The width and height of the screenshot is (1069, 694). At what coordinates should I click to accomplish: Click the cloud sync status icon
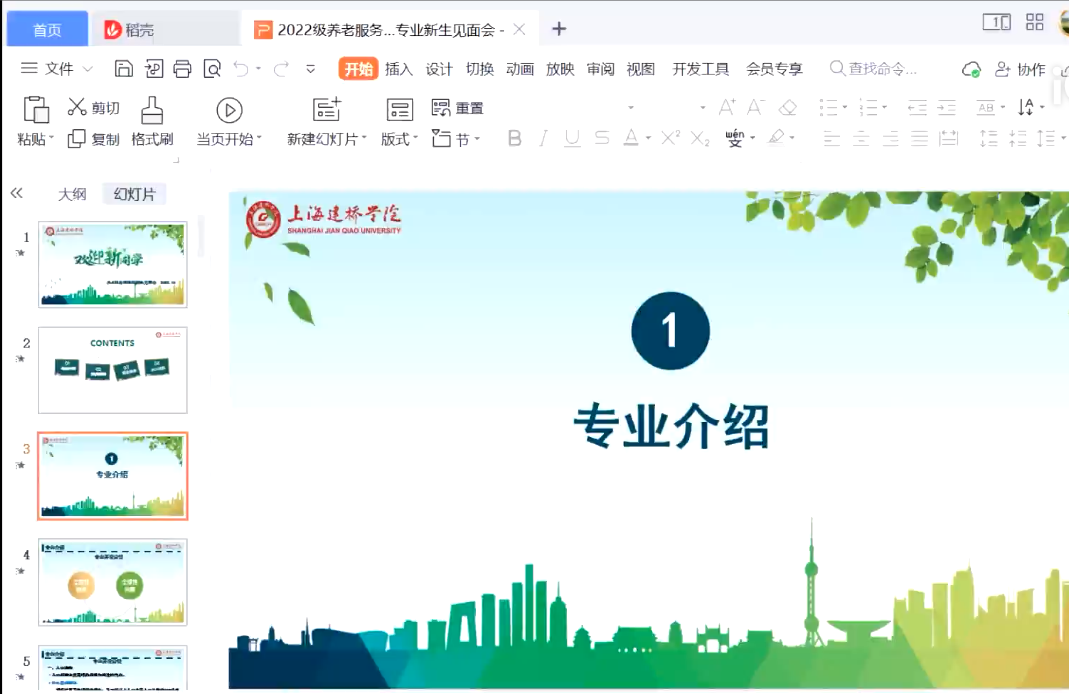coord(971,69)
